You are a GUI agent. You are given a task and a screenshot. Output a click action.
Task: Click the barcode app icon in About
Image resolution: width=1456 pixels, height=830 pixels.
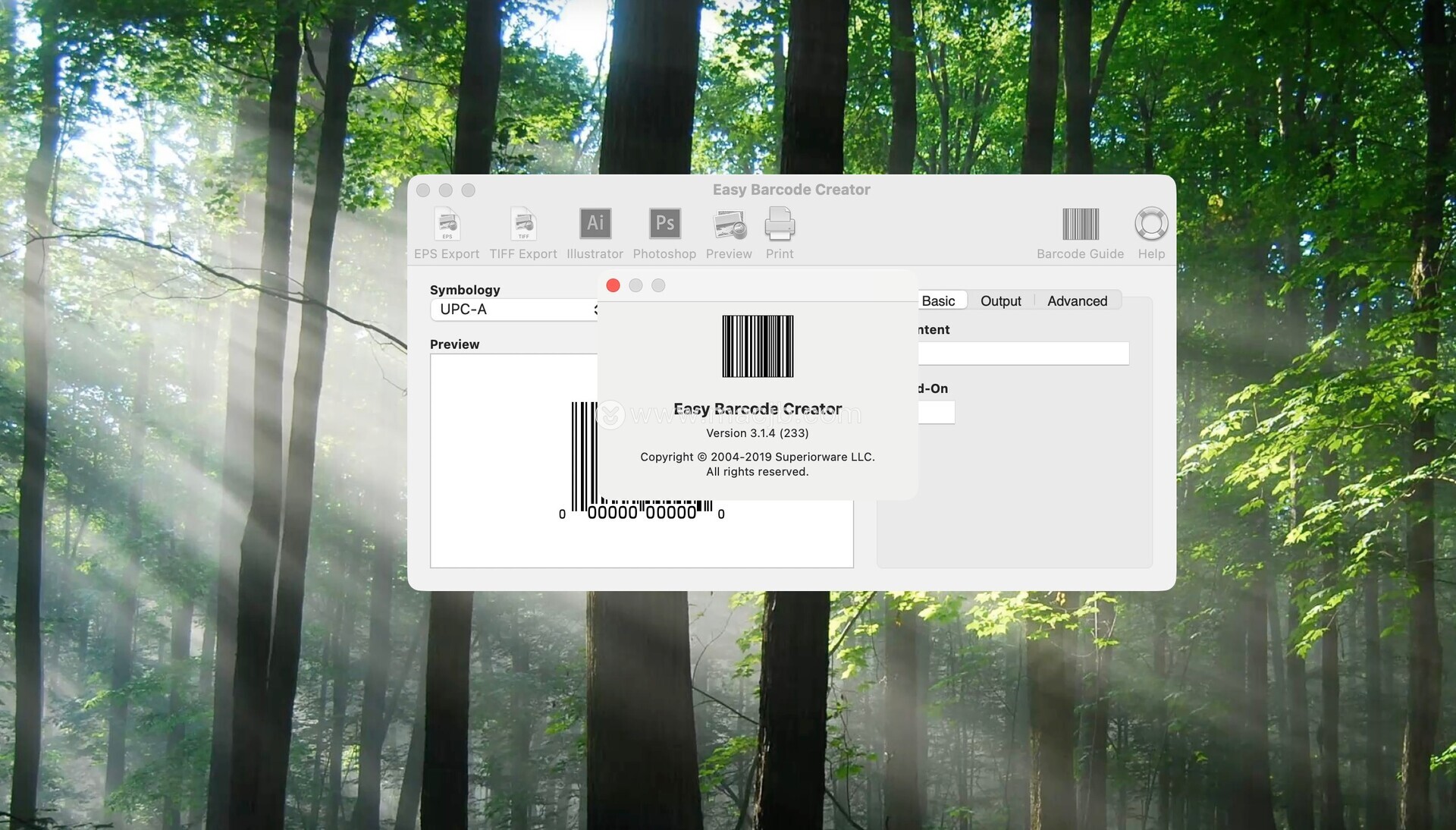[x=758, y=347]
